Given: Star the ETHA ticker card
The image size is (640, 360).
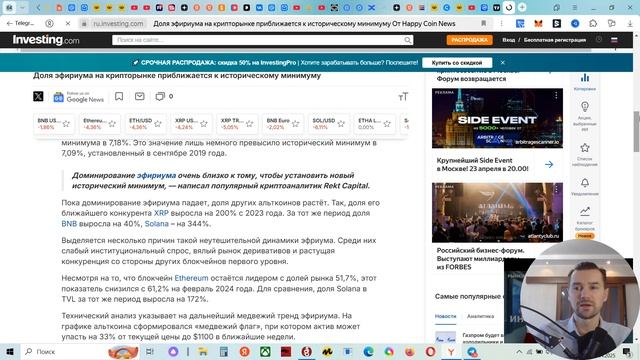Looking at the screenshot, I should (387, 124).
